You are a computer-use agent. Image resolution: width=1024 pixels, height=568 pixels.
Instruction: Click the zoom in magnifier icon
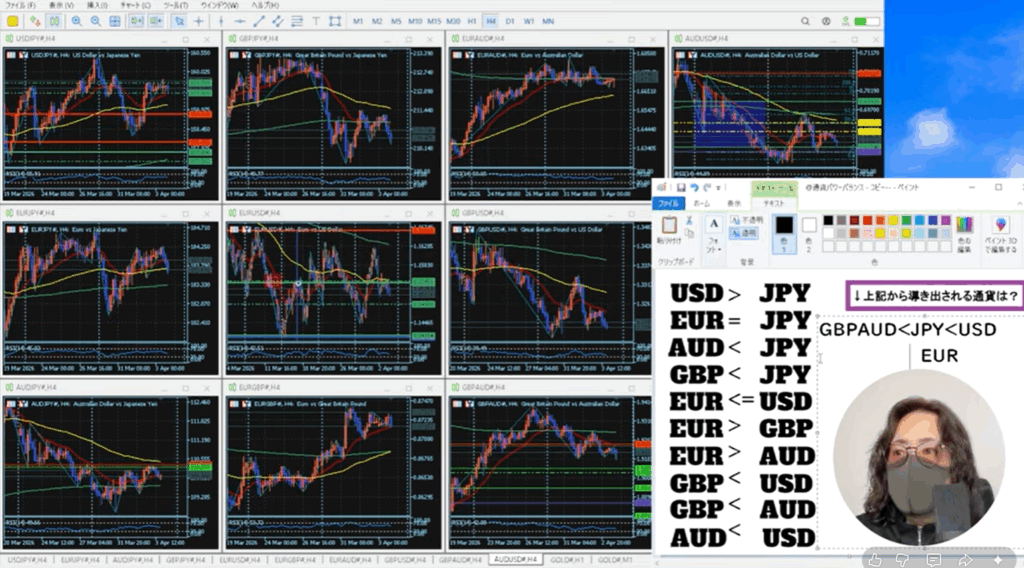[x=79, y=20]
